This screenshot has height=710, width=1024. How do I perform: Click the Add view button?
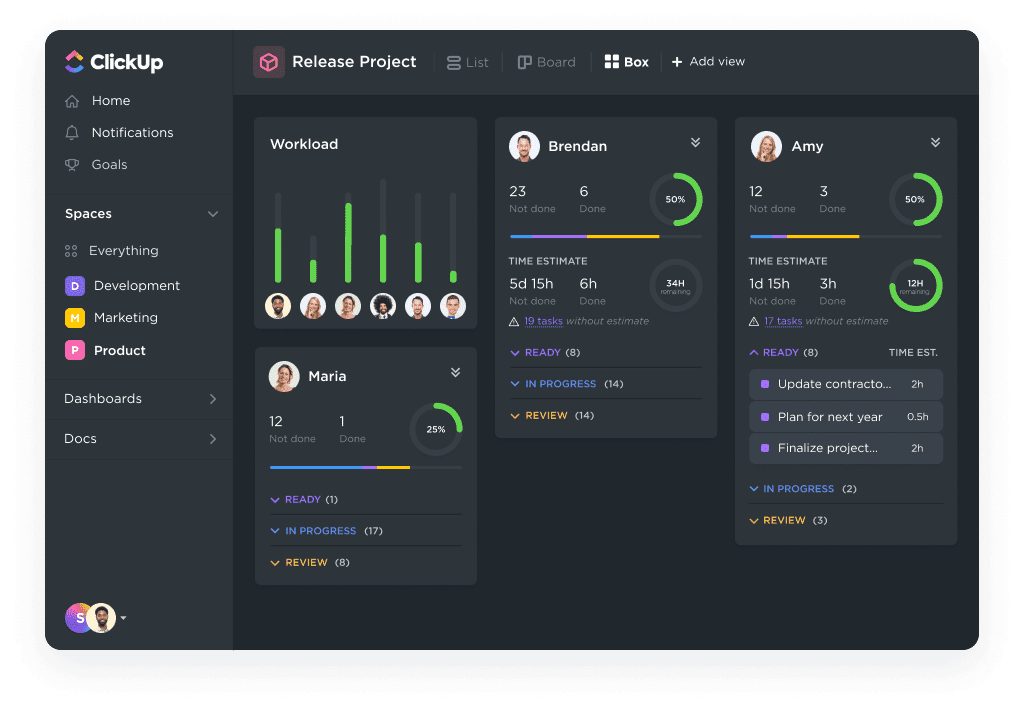[x=708, y=61]
